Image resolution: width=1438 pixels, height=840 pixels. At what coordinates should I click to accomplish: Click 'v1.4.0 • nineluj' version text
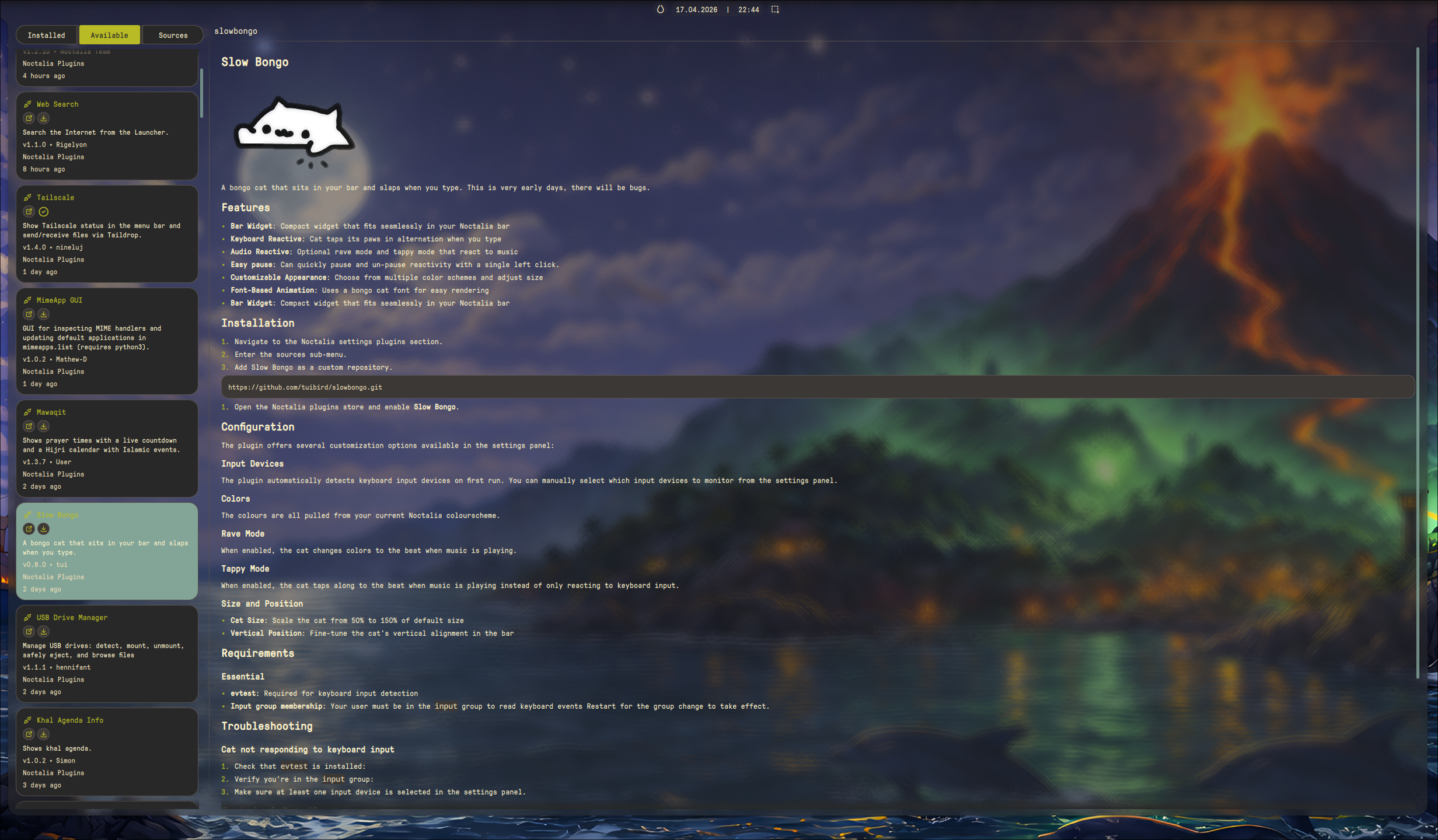click(x=53, y=247)
